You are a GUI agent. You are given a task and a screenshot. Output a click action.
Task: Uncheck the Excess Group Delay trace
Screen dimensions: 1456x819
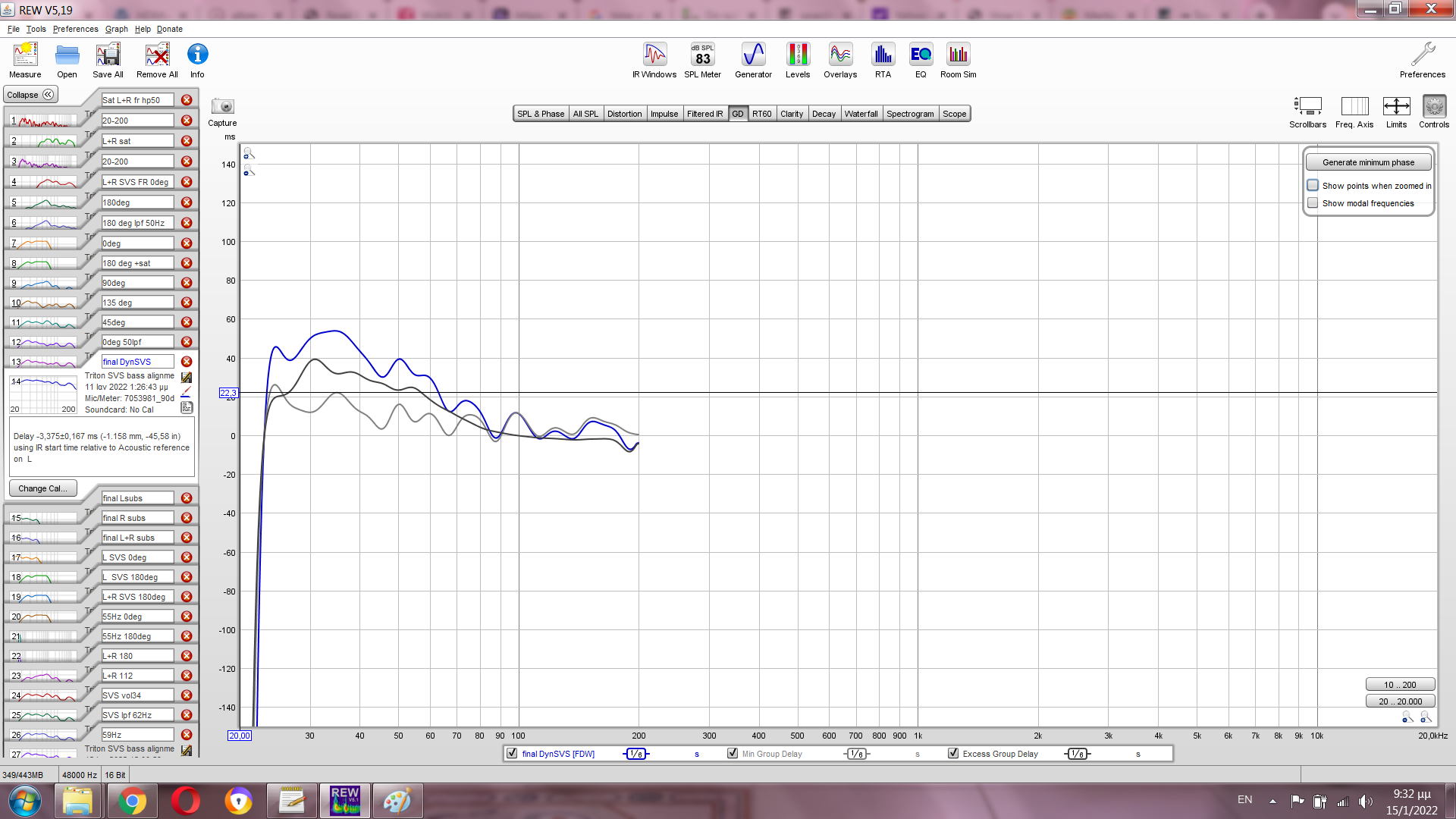[953, 754]
